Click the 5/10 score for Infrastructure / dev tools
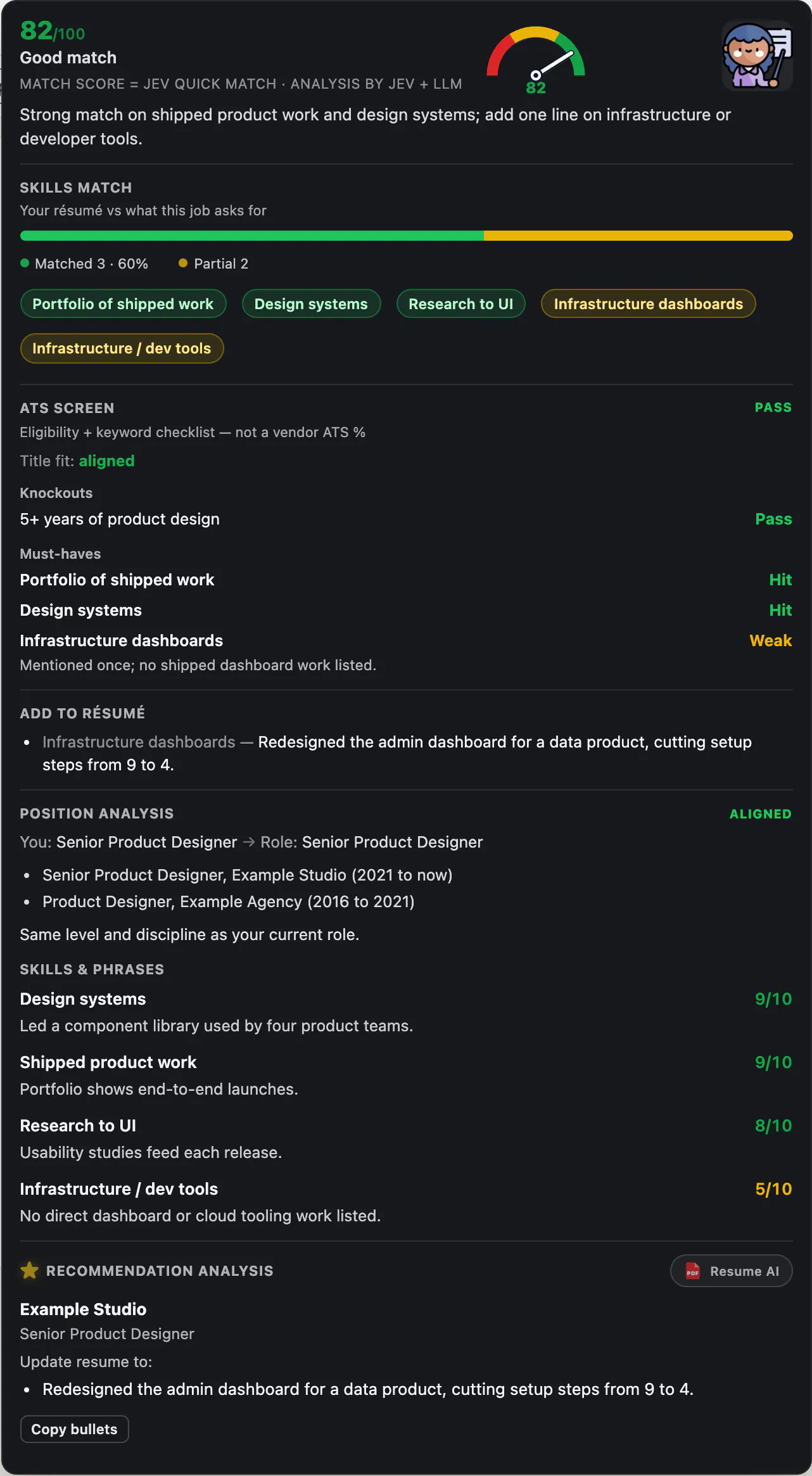The width and height of the screenshot is (812, 1476). (x=773, y=1189)
